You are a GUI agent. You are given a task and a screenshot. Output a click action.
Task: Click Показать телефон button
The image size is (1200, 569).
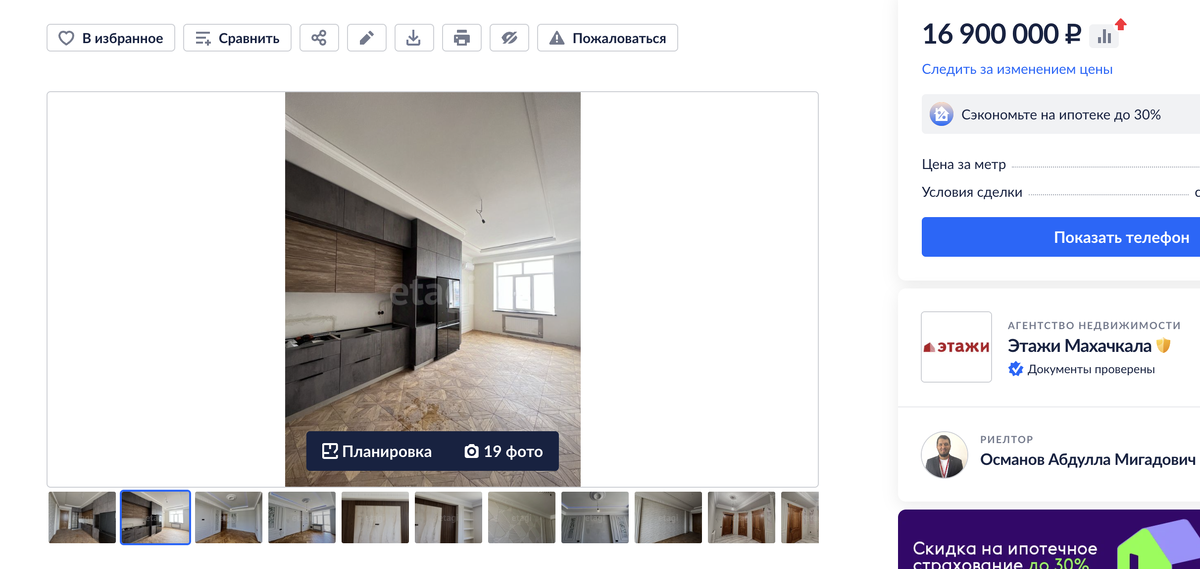pyautogui.click(x=1061, y=237)
